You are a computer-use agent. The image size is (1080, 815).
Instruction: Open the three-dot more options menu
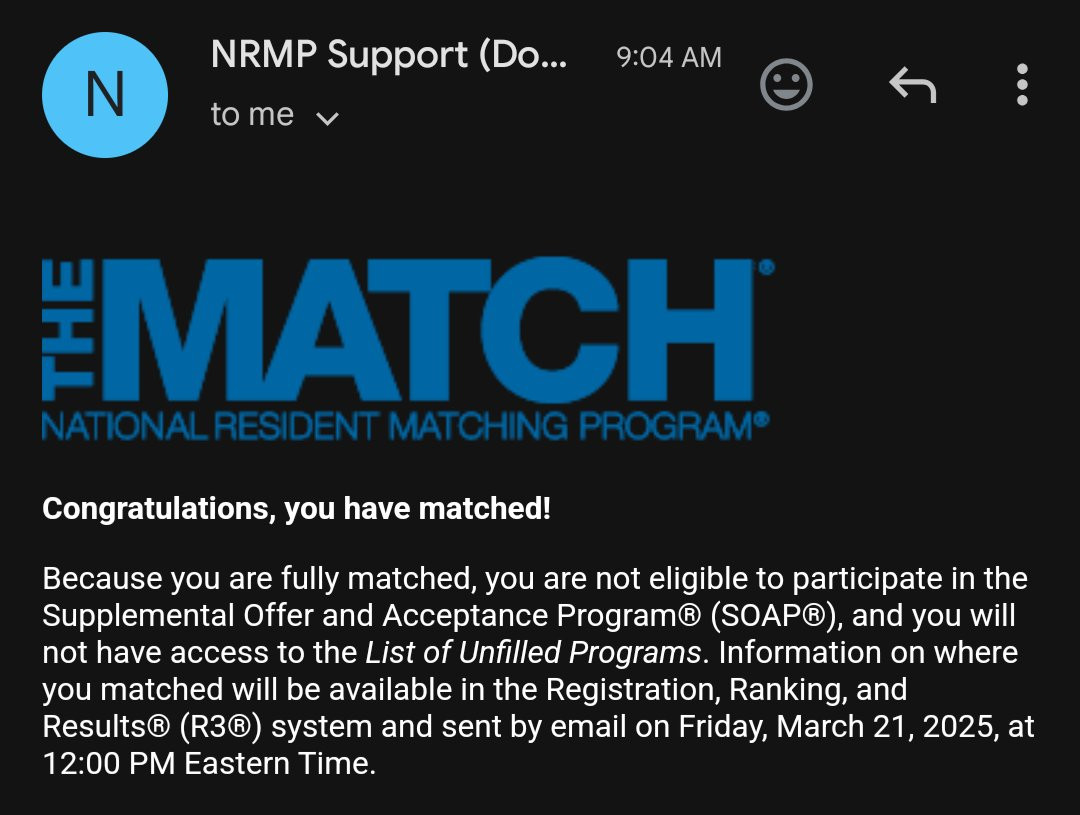(1022, 85)
